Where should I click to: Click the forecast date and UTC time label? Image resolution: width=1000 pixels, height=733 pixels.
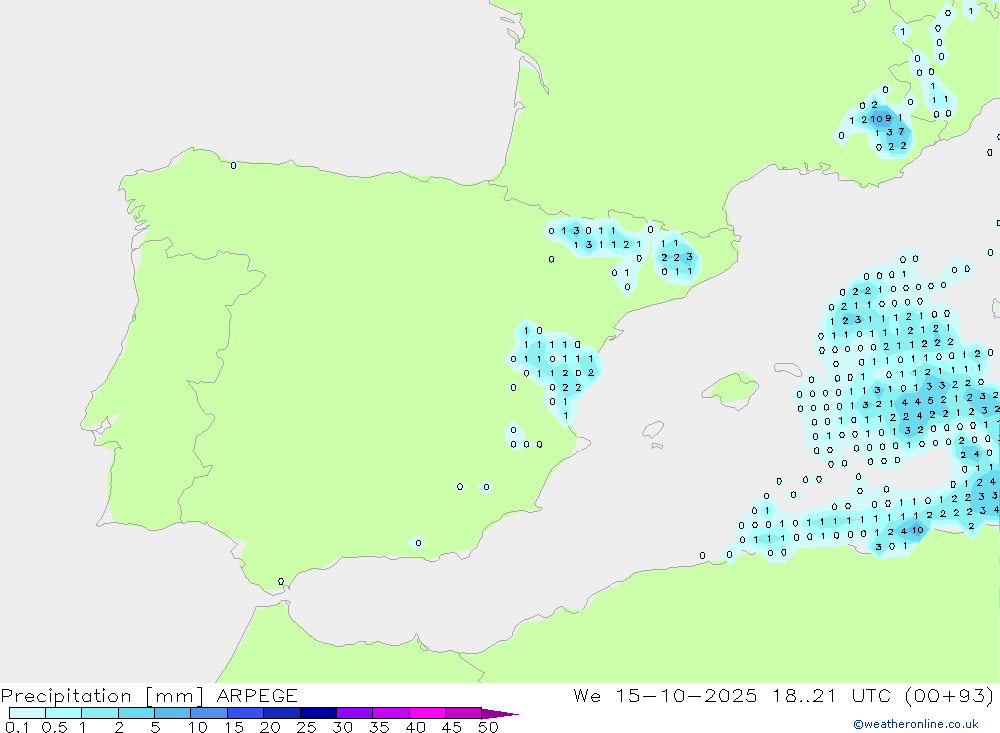click(784, 695)
